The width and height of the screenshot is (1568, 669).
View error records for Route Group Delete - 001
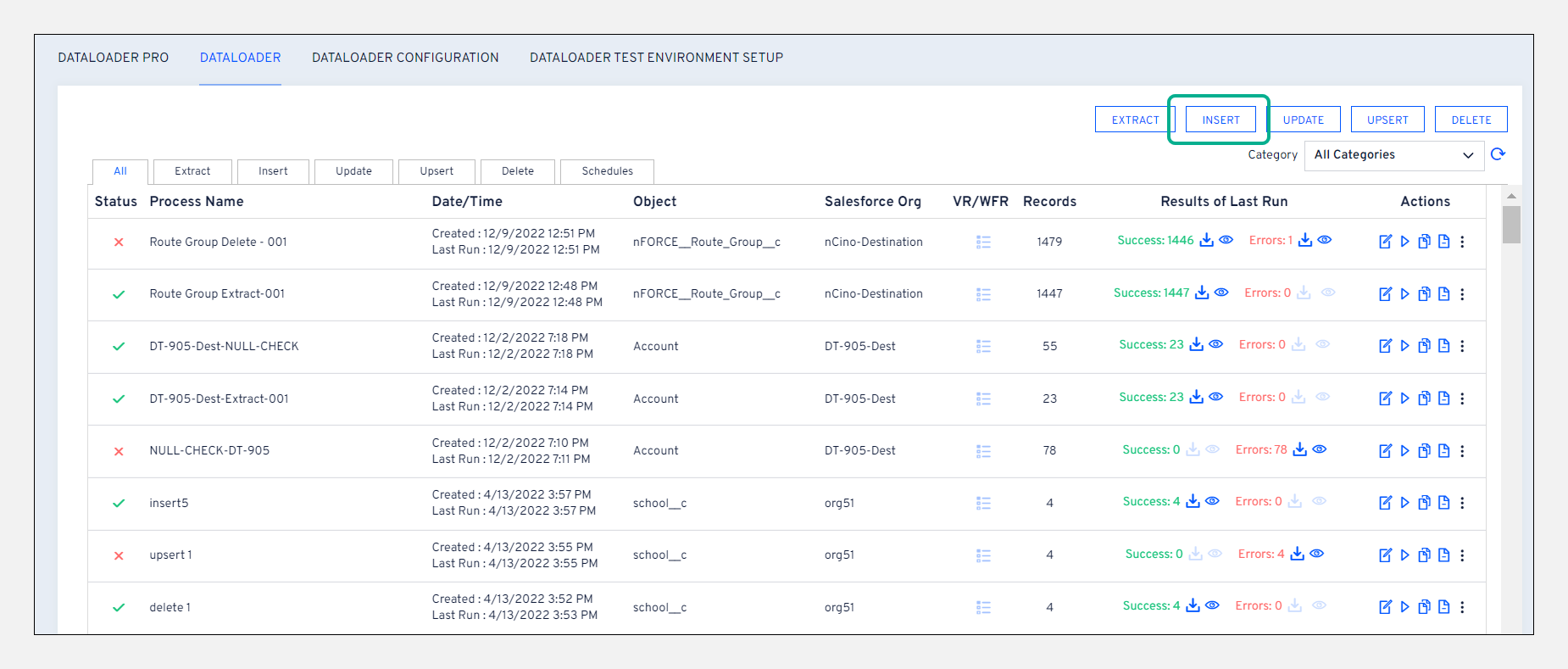tap(1325, 240)
